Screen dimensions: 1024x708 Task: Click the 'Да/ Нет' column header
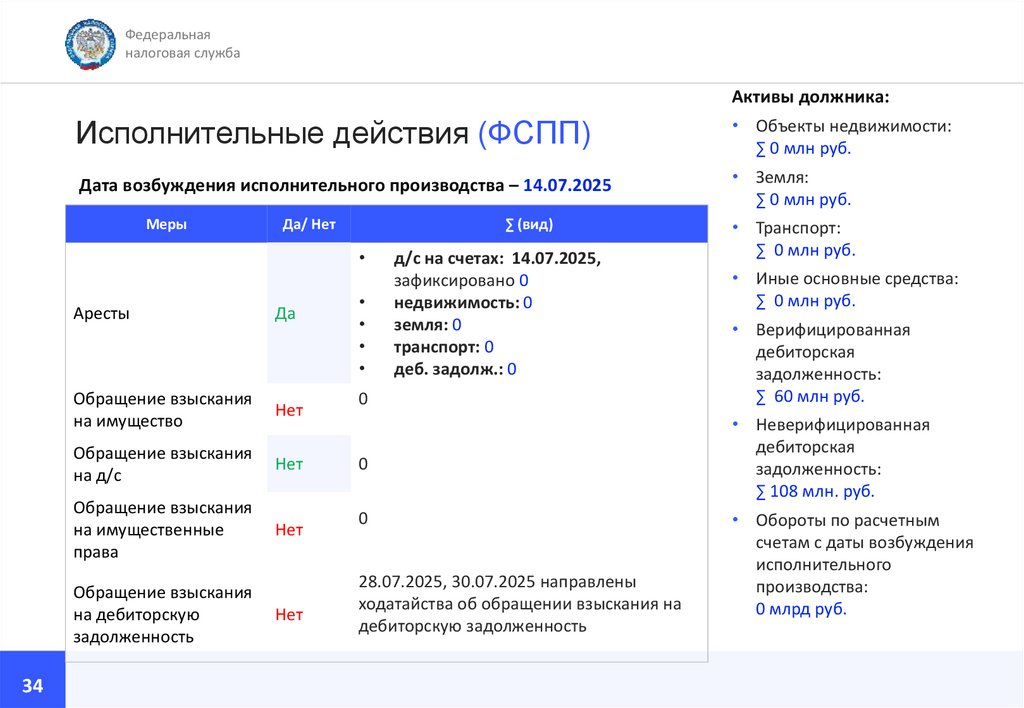(x=309, y=224)
